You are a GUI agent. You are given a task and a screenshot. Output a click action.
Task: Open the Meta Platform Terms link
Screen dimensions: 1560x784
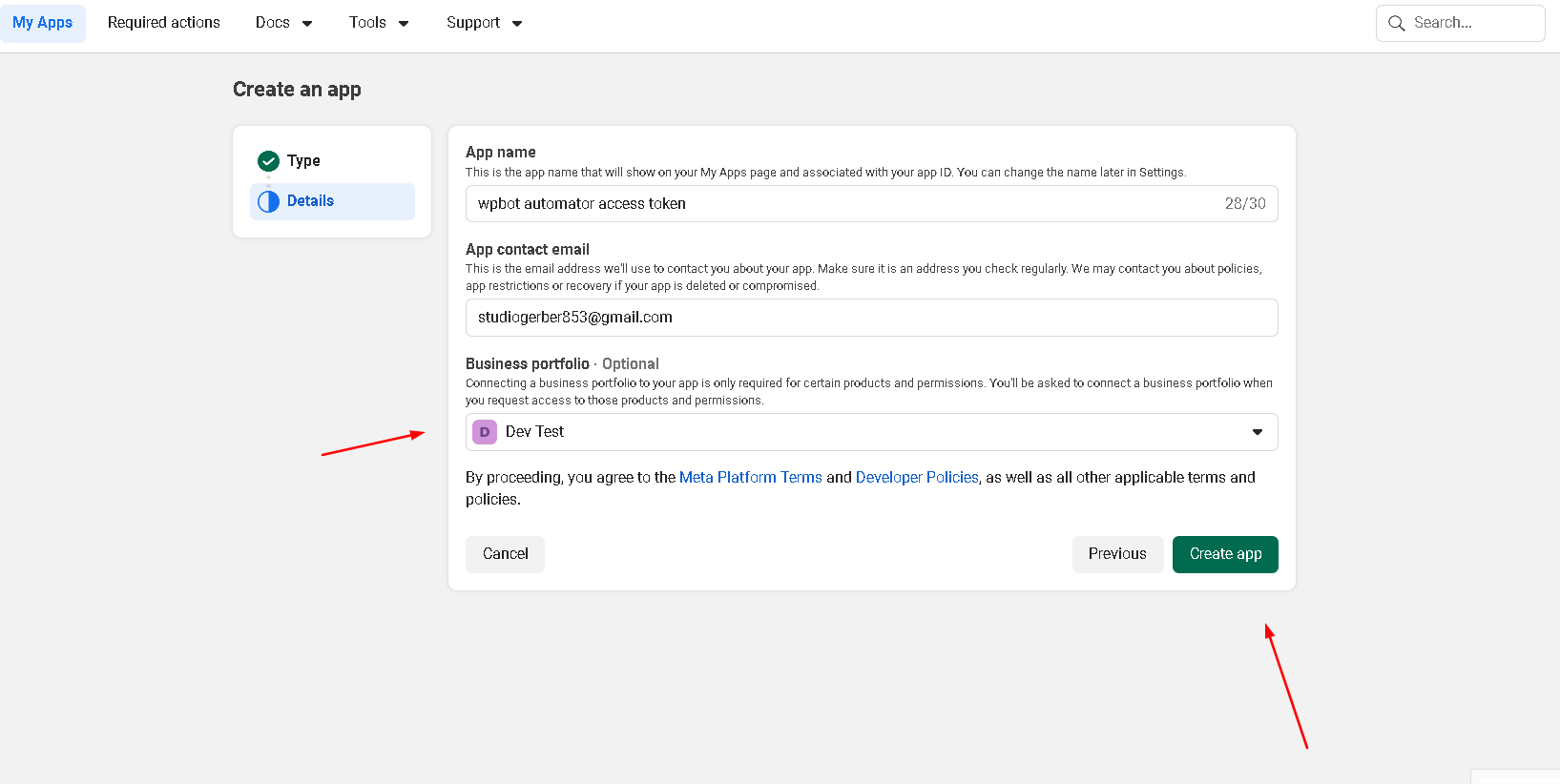750,477
